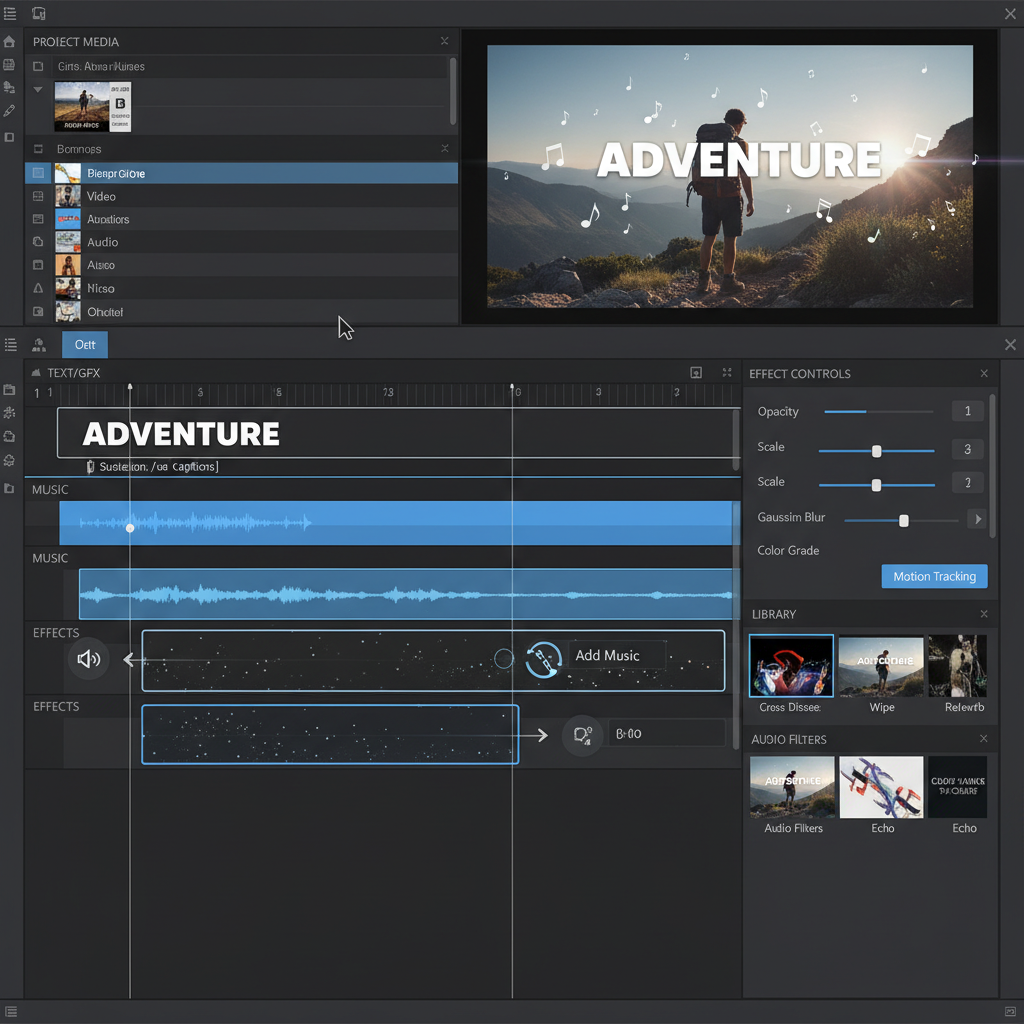Close the Audio Filters panel
Viewport: 1024px width, 1024px height.
(x=984, y=739)
